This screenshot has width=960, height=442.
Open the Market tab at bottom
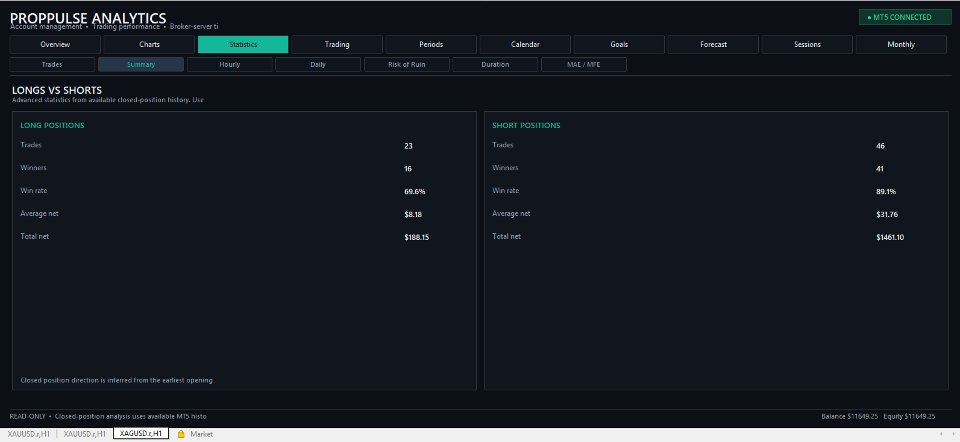(201, 434)
